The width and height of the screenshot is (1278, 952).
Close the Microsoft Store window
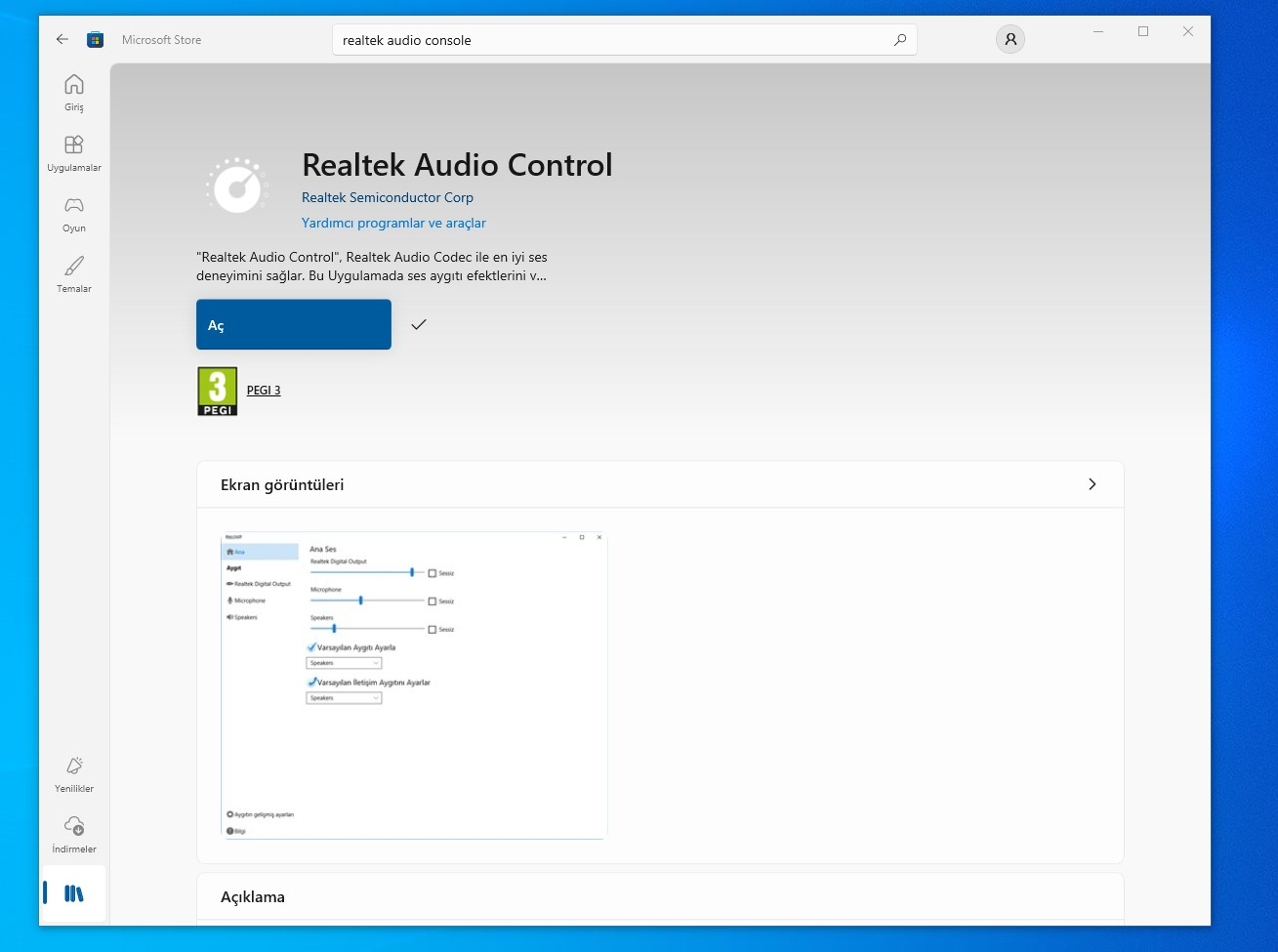point(1188,31)
